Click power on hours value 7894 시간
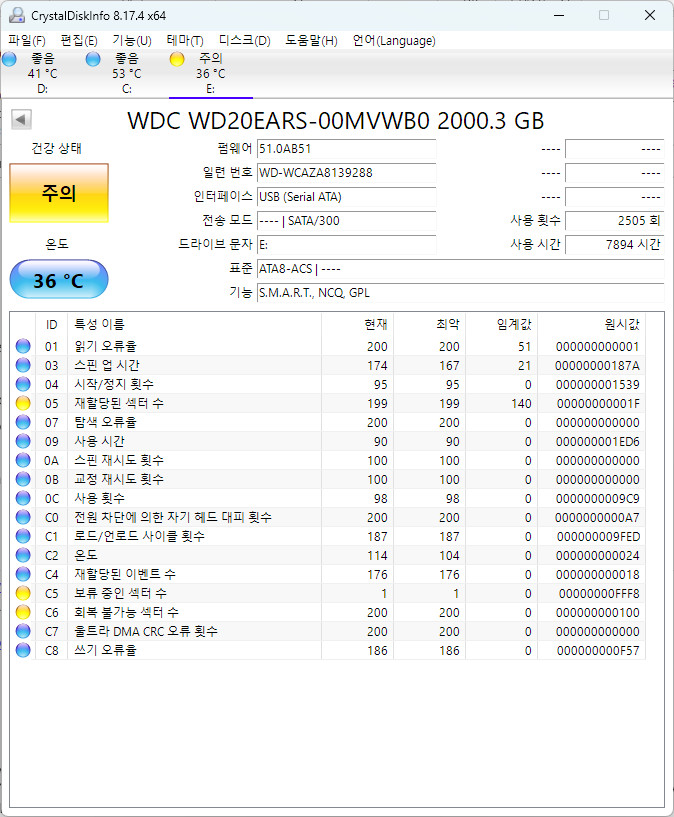 tap(615, 245)
